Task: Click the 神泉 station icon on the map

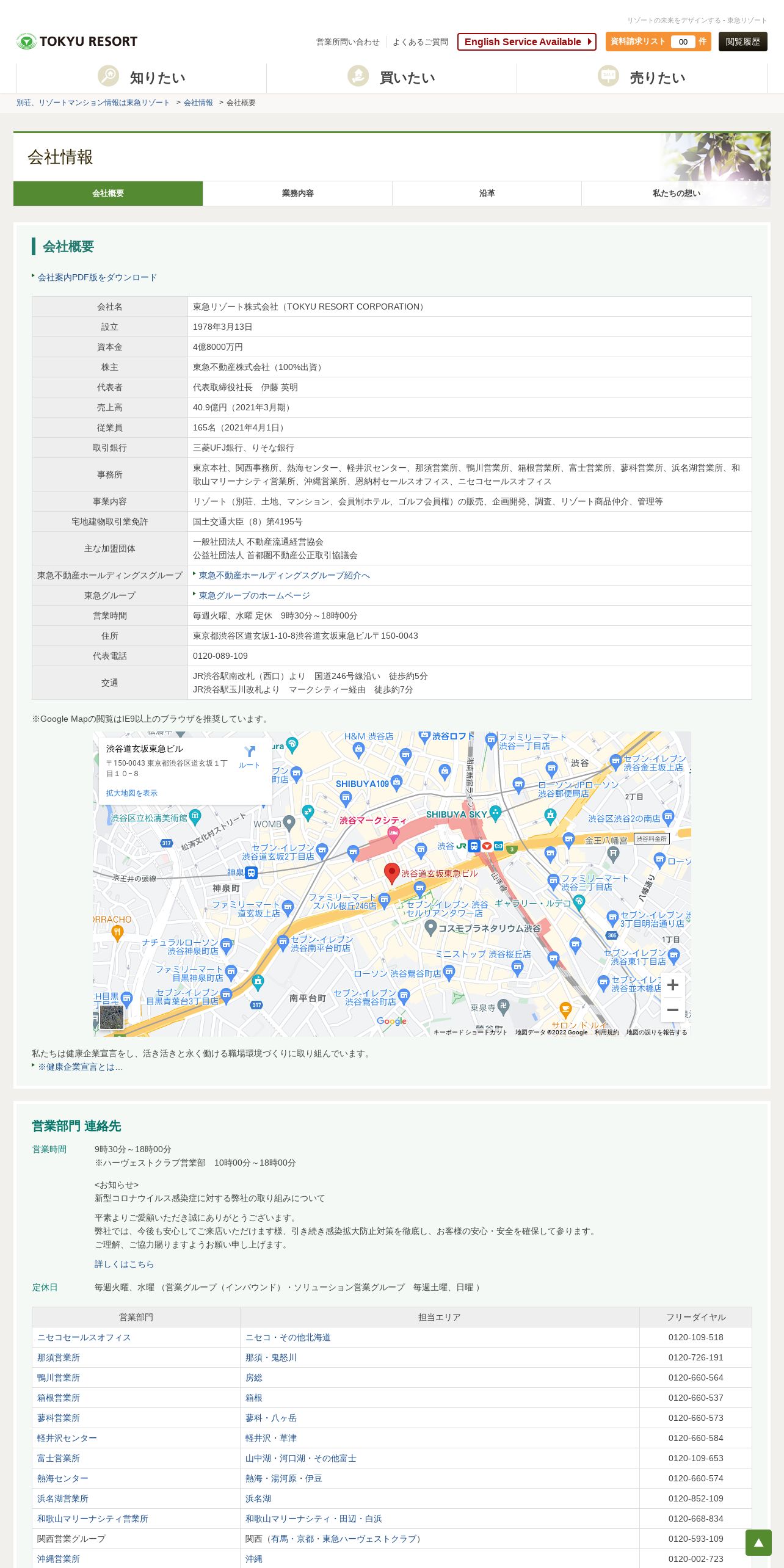Action: (x=252, y=873)
